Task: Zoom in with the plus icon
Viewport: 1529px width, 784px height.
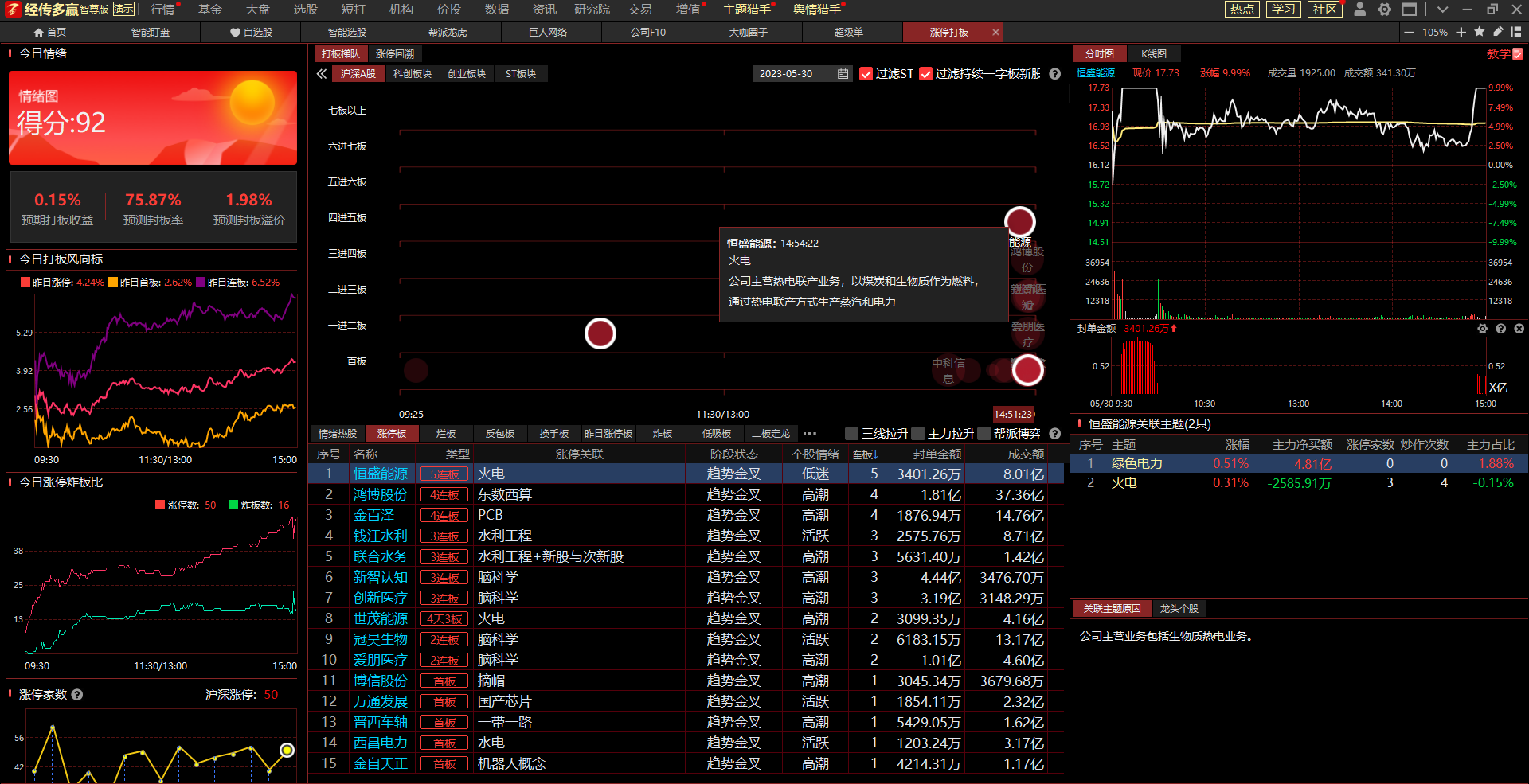Action: click(x=1461, y=33)
